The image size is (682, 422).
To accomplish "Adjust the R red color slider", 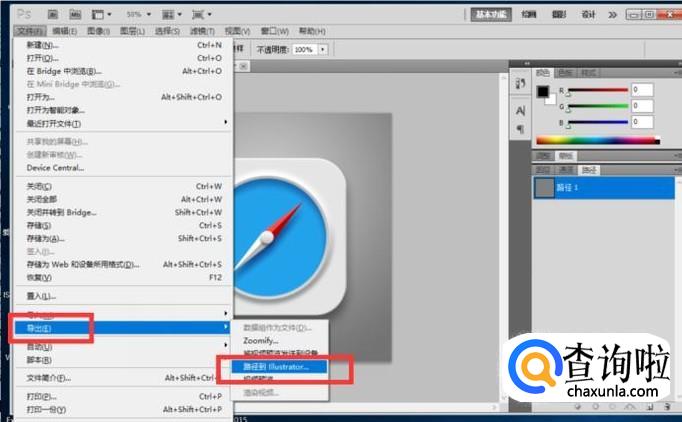I will click(597, 90).
